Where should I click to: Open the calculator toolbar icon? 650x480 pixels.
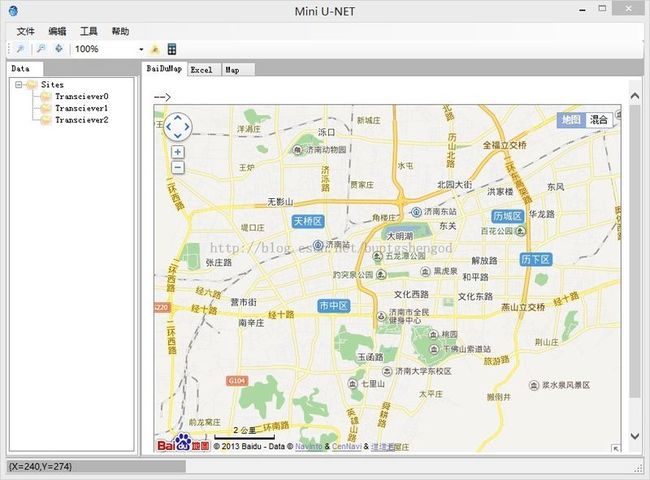pyautogui.click(x=172, y=49)
